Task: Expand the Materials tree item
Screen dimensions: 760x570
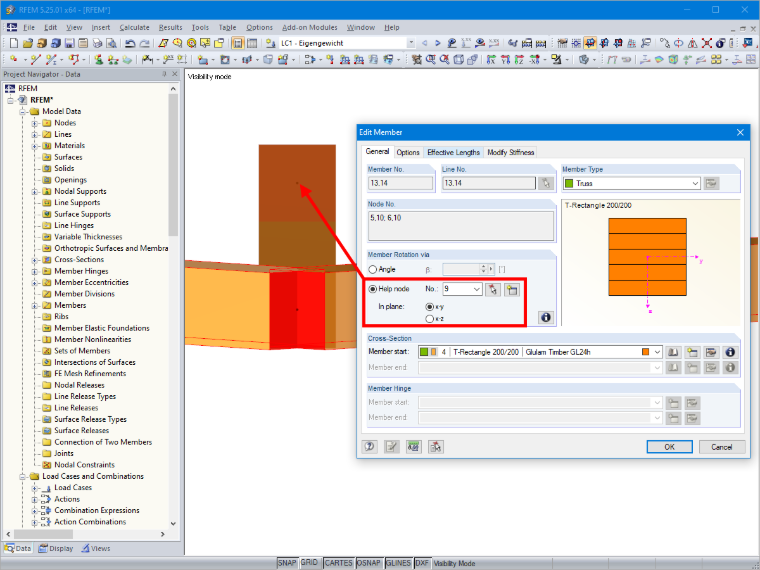Action: click(34, 146)
